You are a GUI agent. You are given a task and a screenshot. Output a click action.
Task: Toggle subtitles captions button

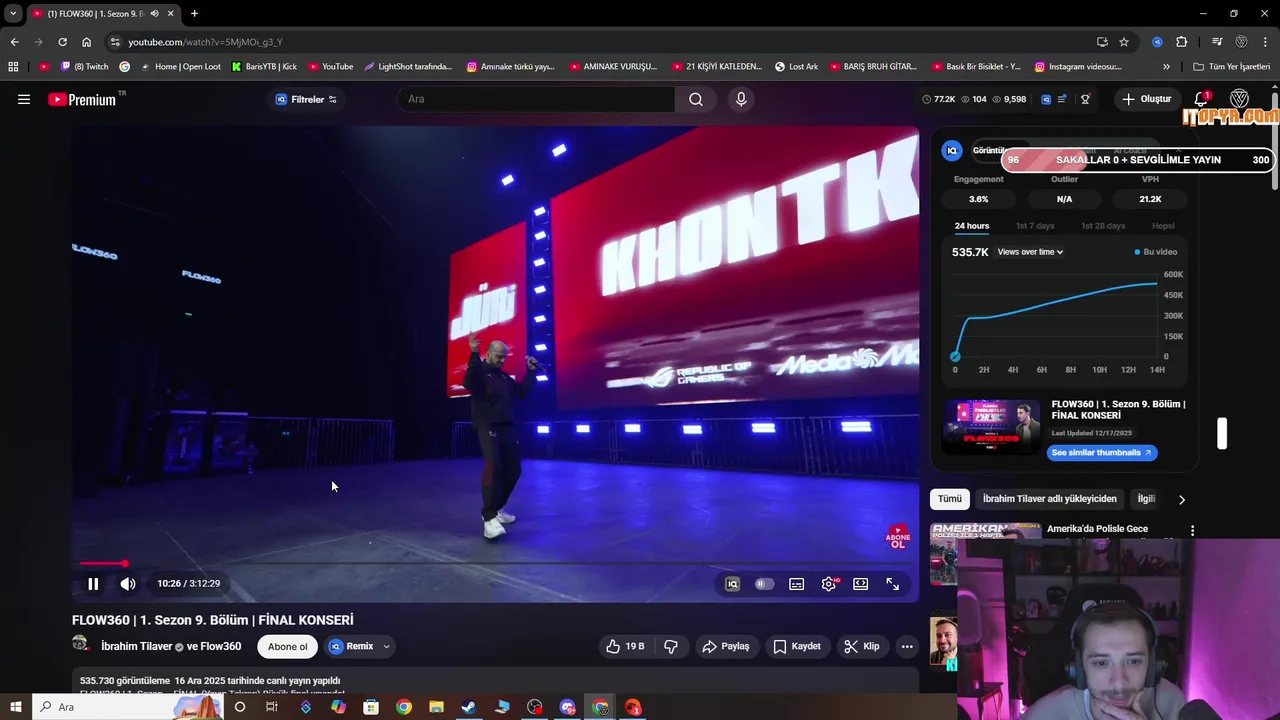click(x=797, y=584)
